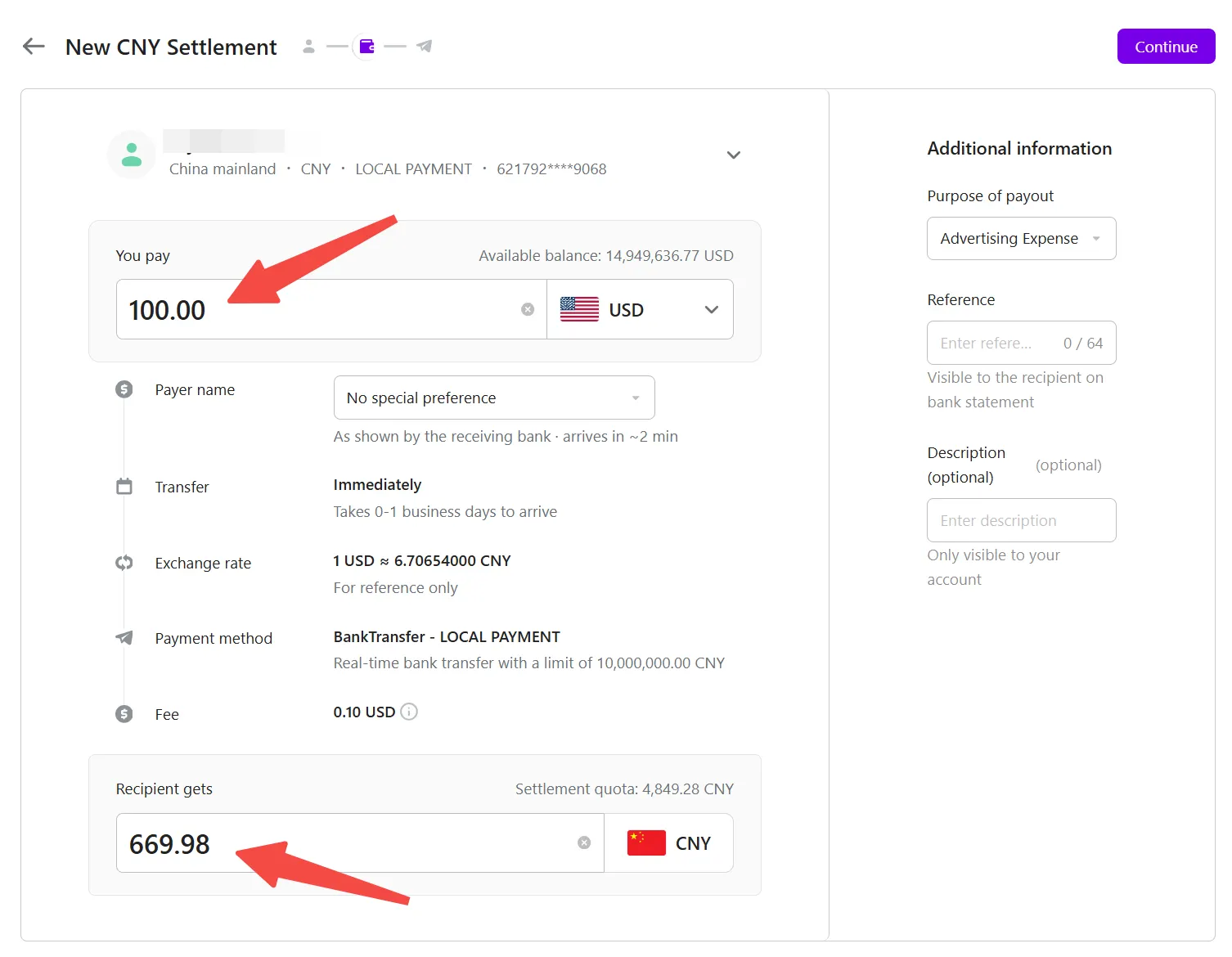Click the Continue button
Viewport: 1232px width, 957px height.
pyautogui.click(x=1166, y=47)
